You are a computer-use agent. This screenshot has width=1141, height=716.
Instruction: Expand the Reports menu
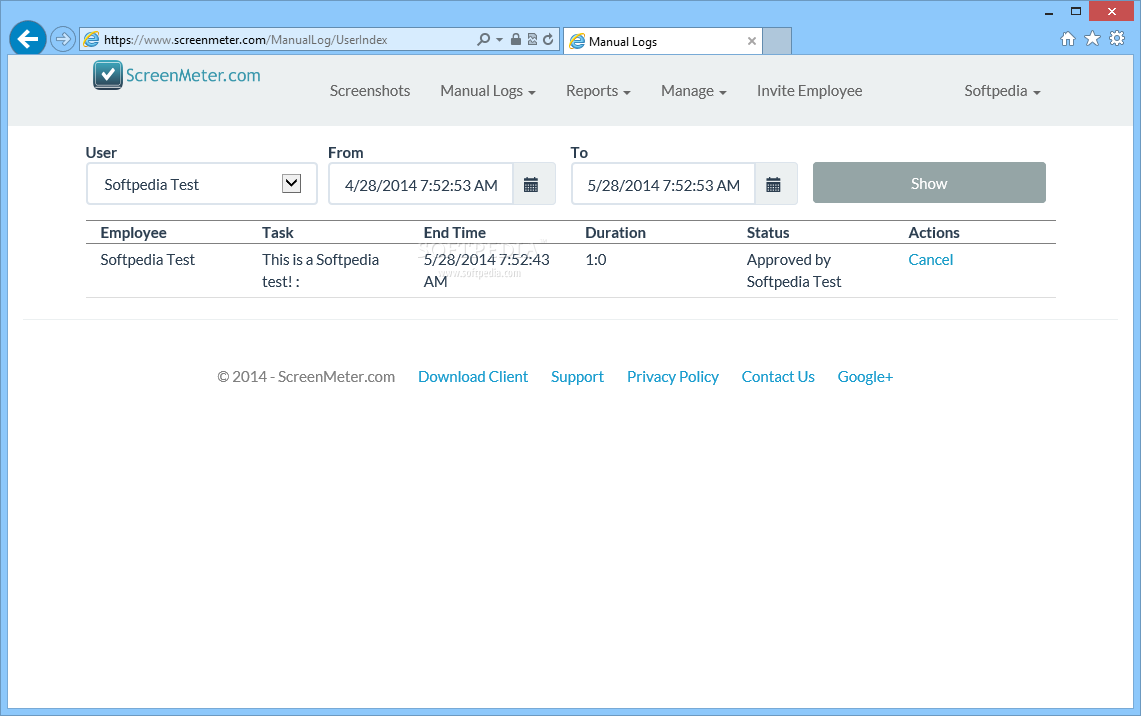click(598, 91)
